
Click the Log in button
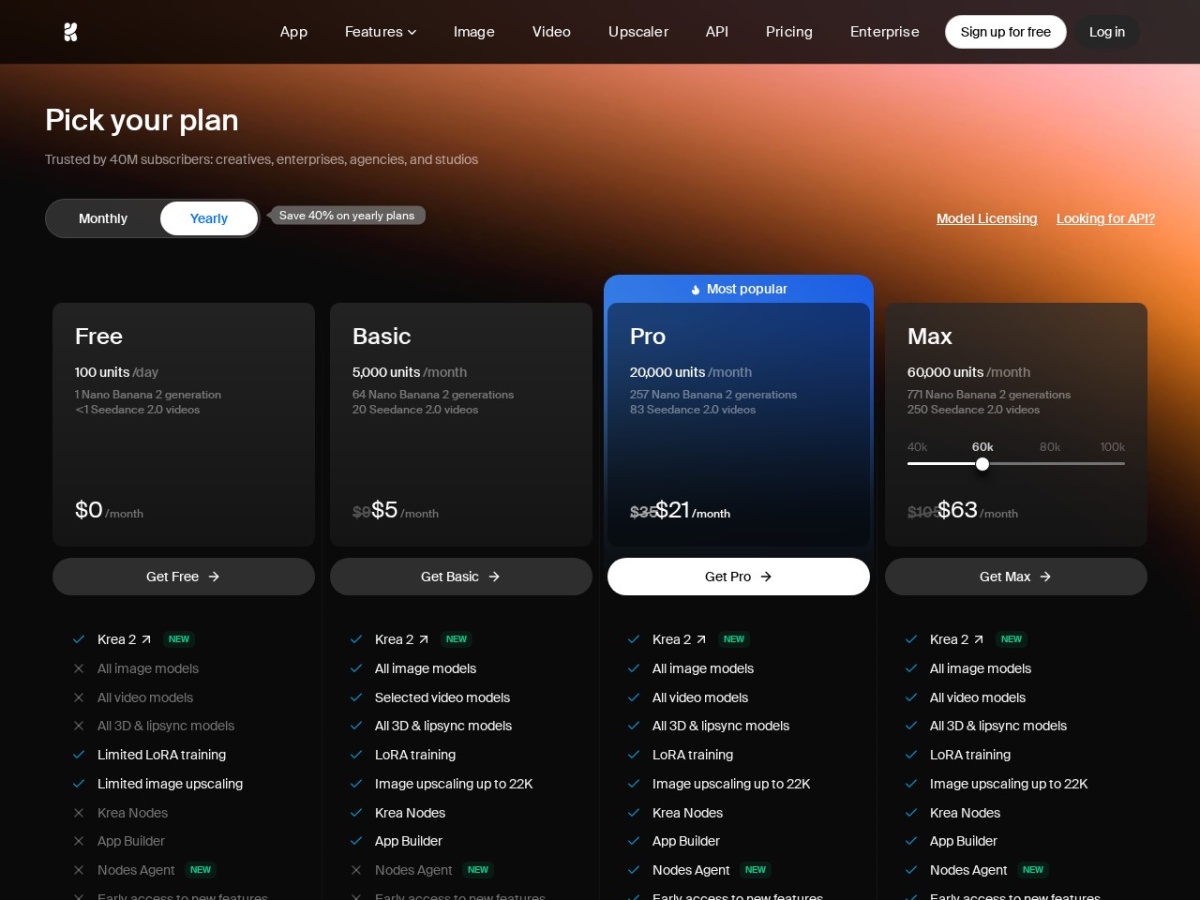coord(1107,32)
